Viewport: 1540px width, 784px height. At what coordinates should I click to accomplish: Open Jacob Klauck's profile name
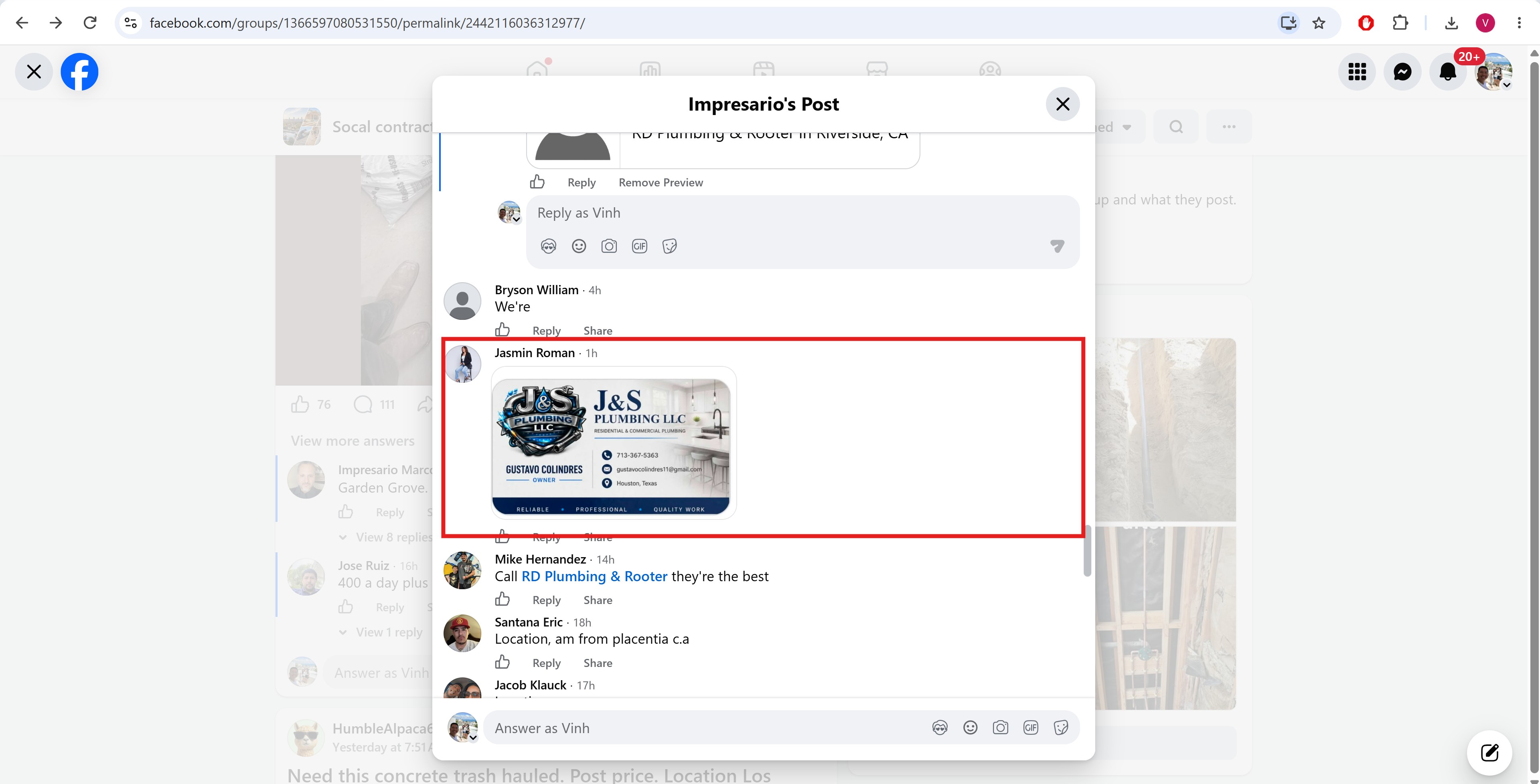(x=530, y=685)
